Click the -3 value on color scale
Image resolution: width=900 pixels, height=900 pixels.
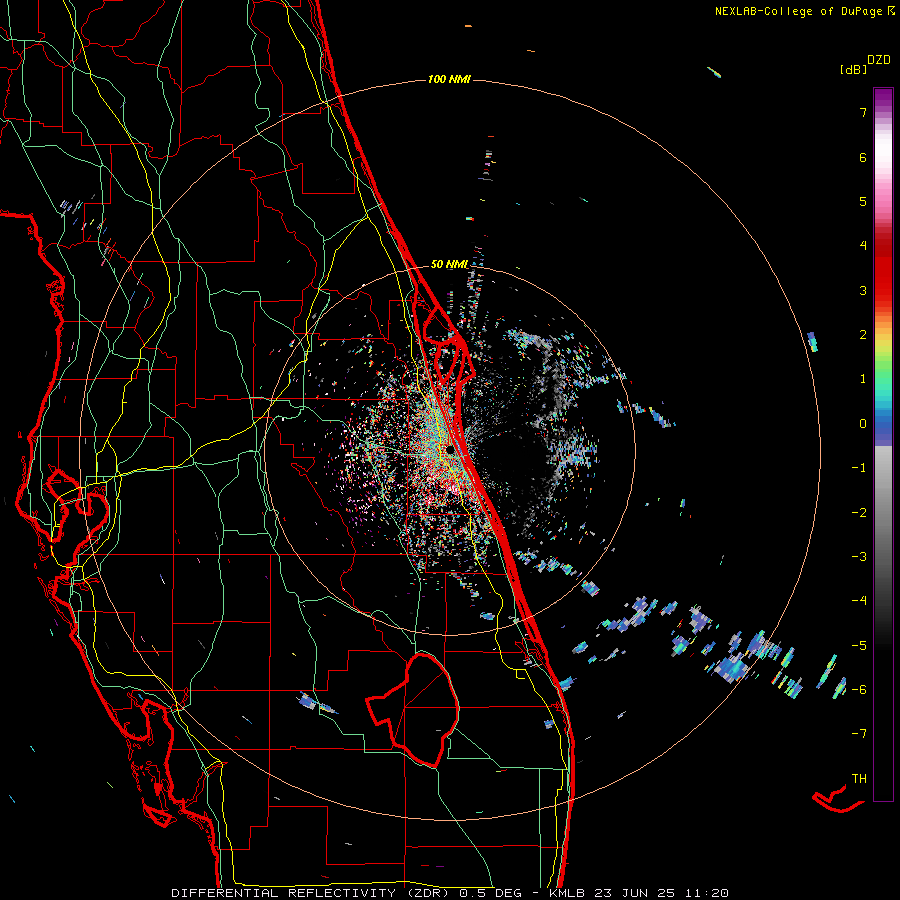point(859,557)
